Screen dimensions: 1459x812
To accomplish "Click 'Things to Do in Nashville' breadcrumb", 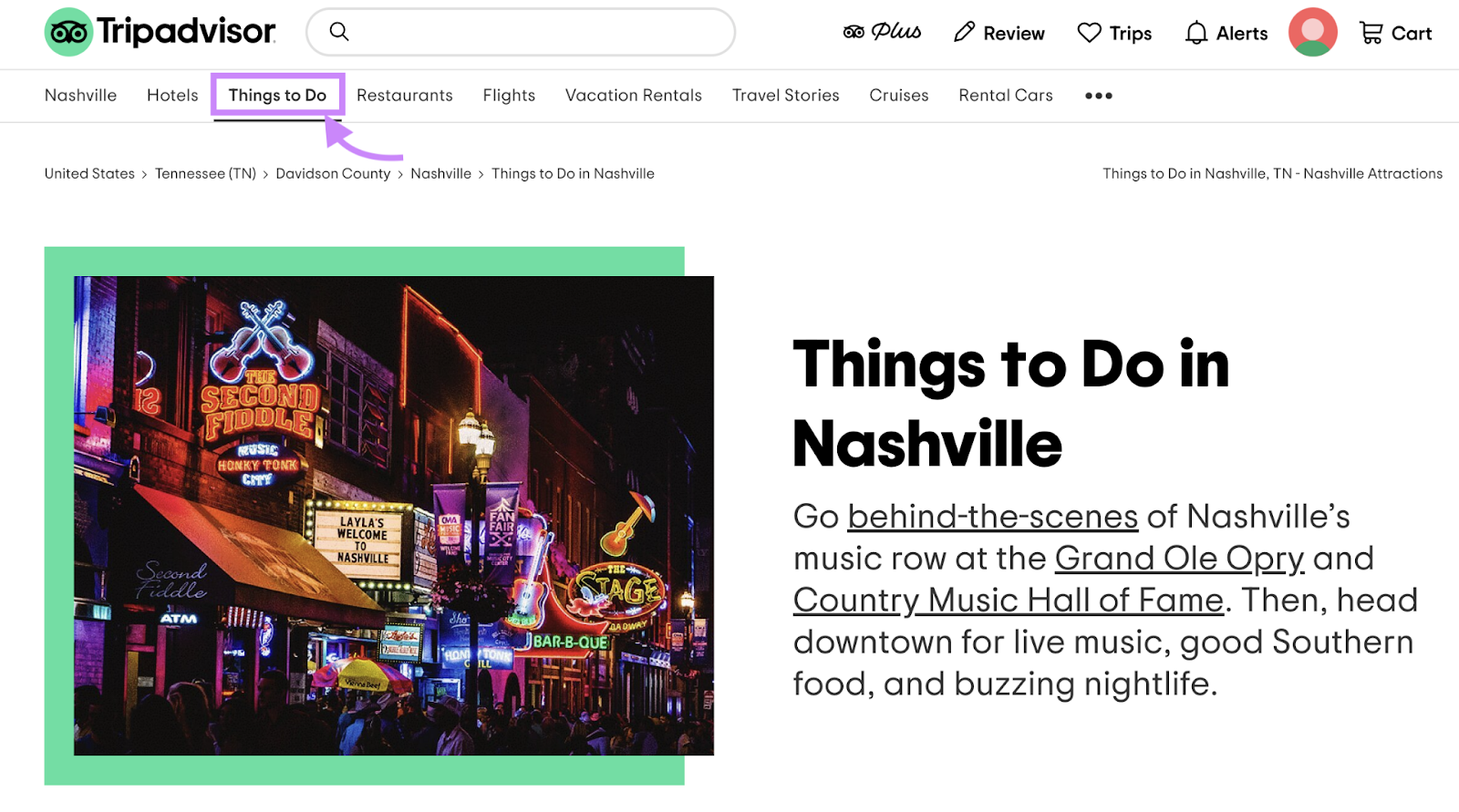I will click(573, 173).
